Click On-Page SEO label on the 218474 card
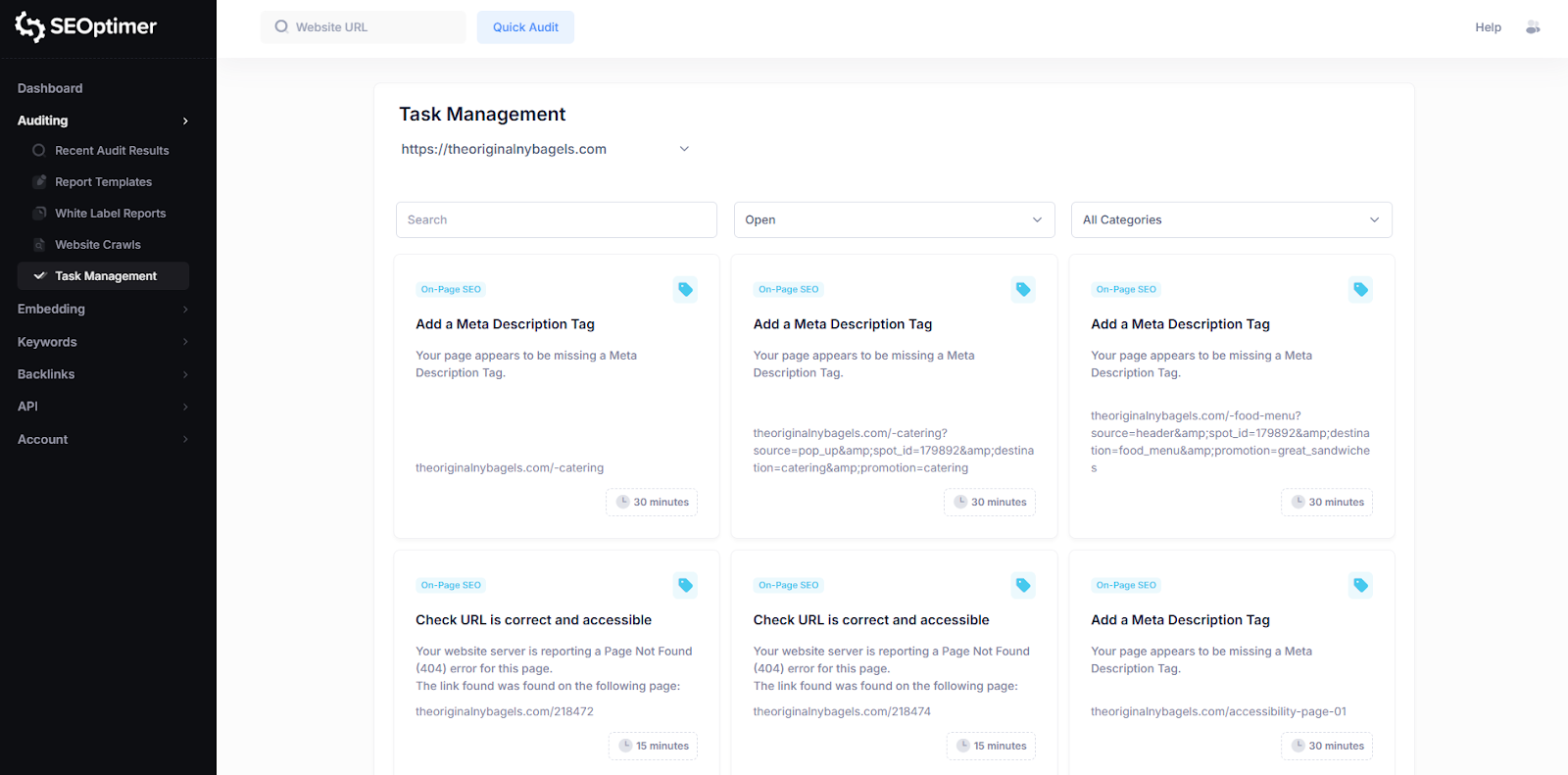This screenshot has width=1568, height=775. 788,585
